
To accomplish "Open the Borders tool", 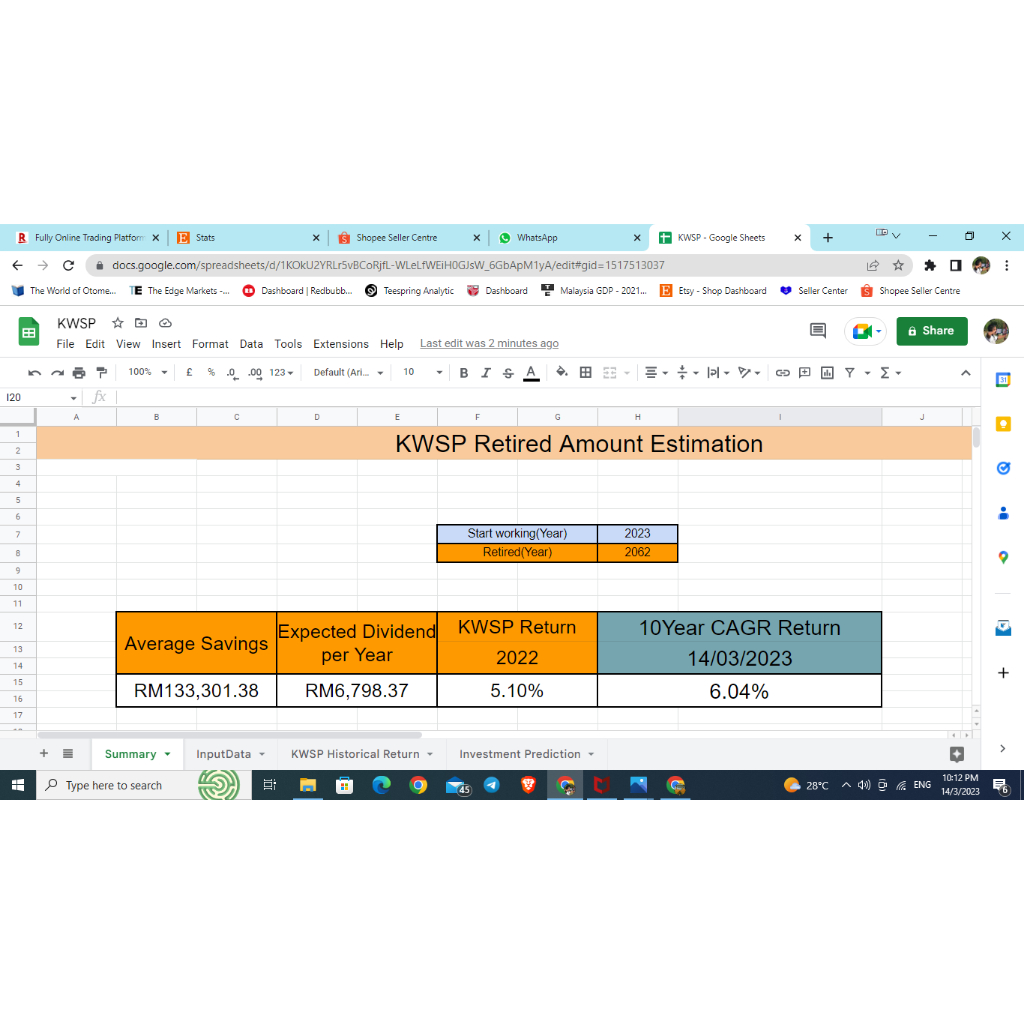I will pos(586,373).
